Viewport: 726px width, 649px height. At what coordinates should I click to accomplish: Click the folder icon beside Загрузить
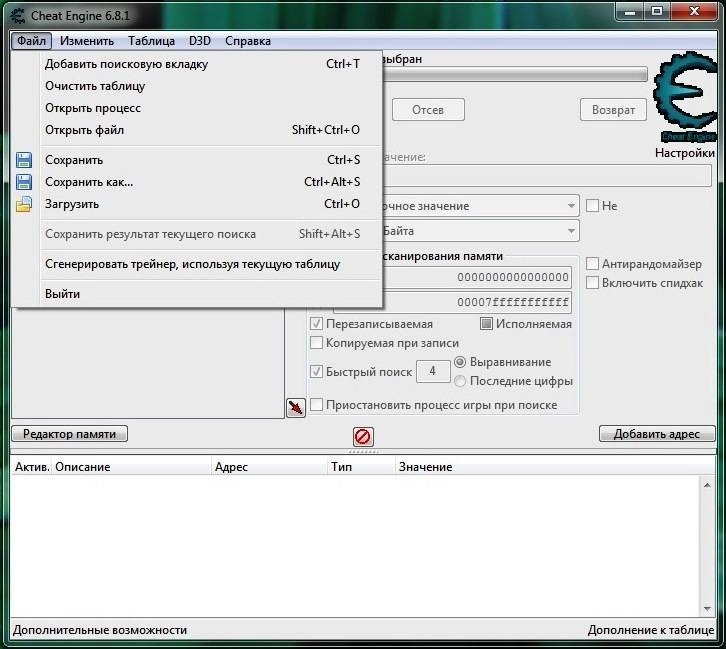[24, 204]
